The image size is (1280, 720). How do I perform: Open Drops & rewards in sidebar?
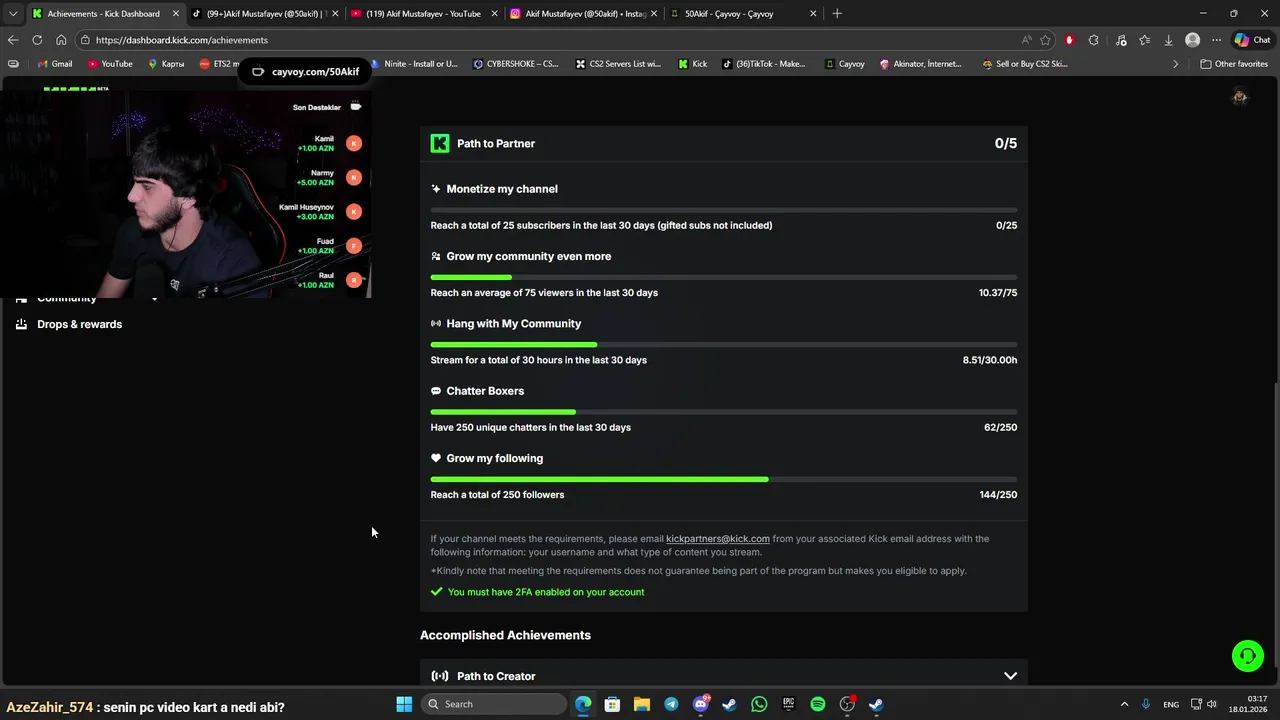click(x=79, y=324)
